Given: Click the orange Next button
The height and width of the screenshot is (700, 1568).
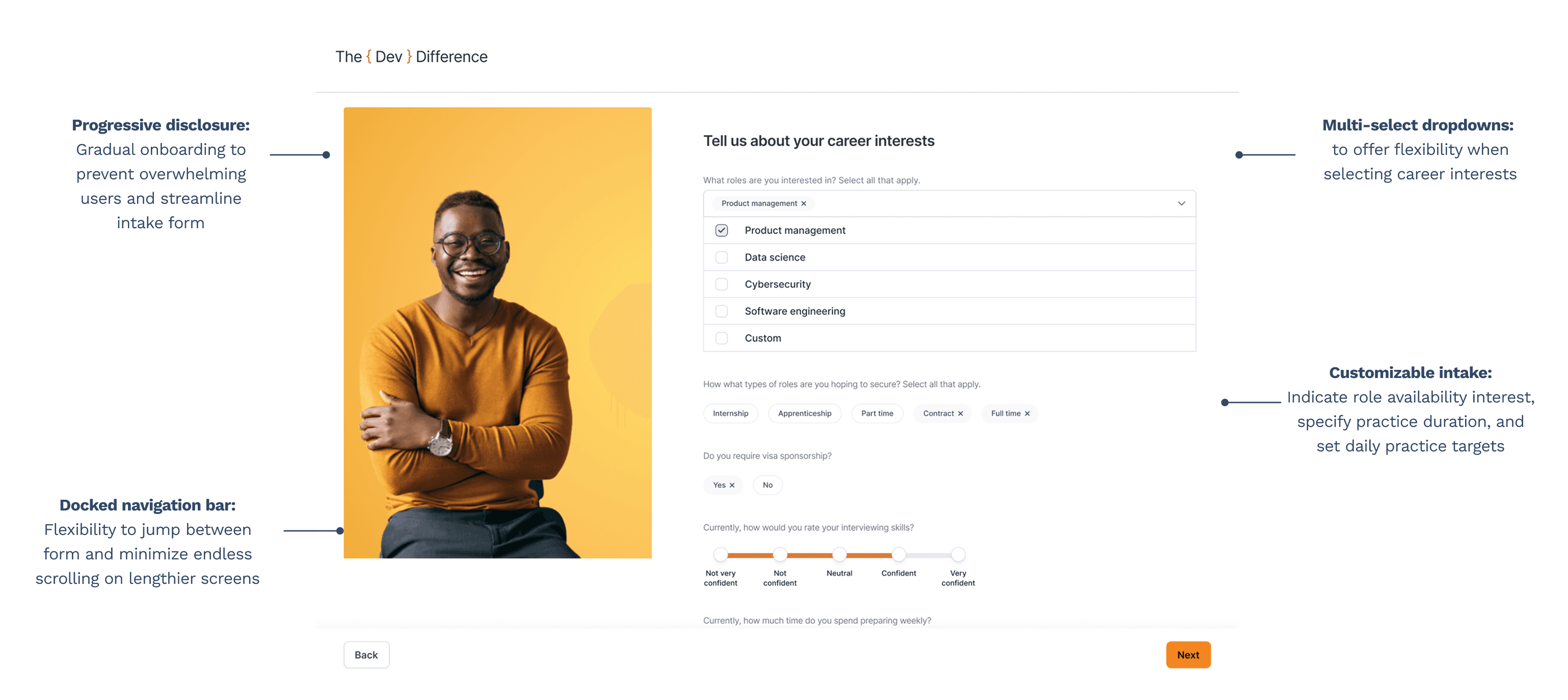Looking at the screenshot, I should (x=1188, y=655).
